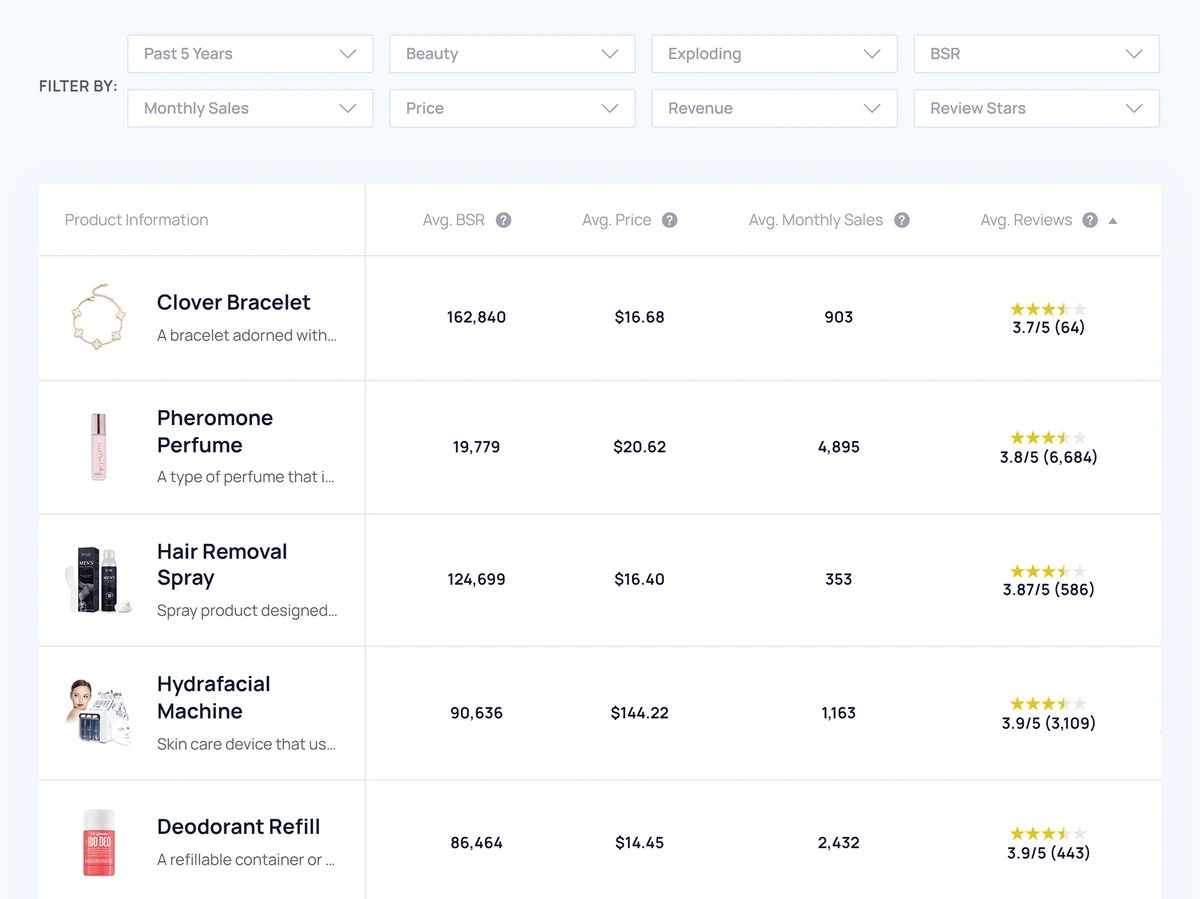Click the question mark next to Avg. Reviews
Viewport: 1200px width, 899px height.
pos(1090,220)
